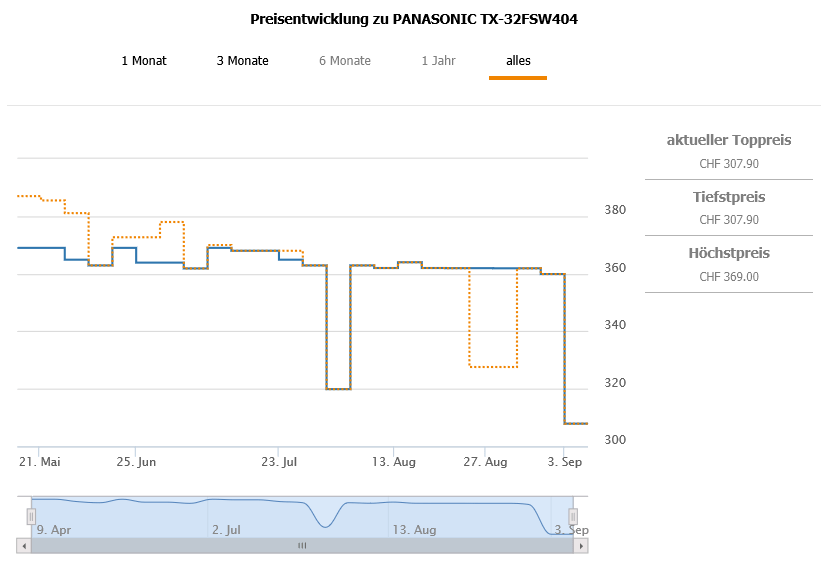Click the left navigator range handle
The height and width of the screenshot is (572, 825).
pyautogui.click(x=31, y=516)
